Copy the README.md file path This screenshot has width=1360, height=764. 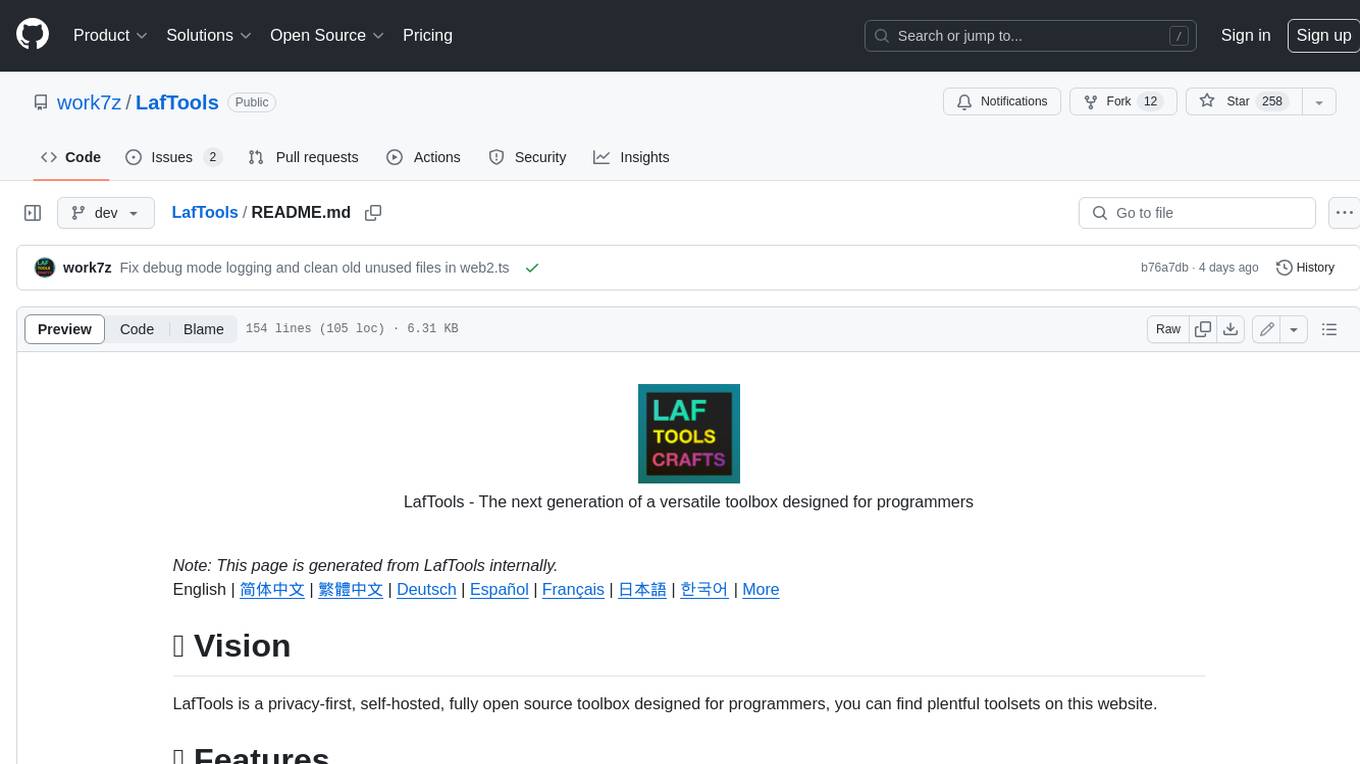[373, 213]
